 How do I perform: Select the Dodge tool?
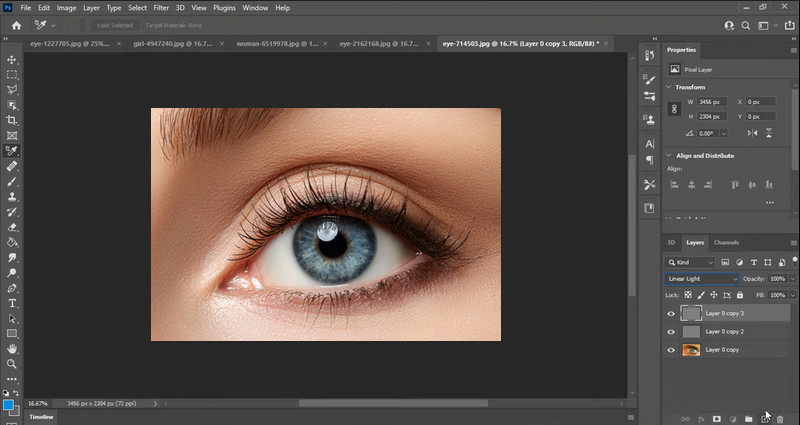[x=12, y=273]
